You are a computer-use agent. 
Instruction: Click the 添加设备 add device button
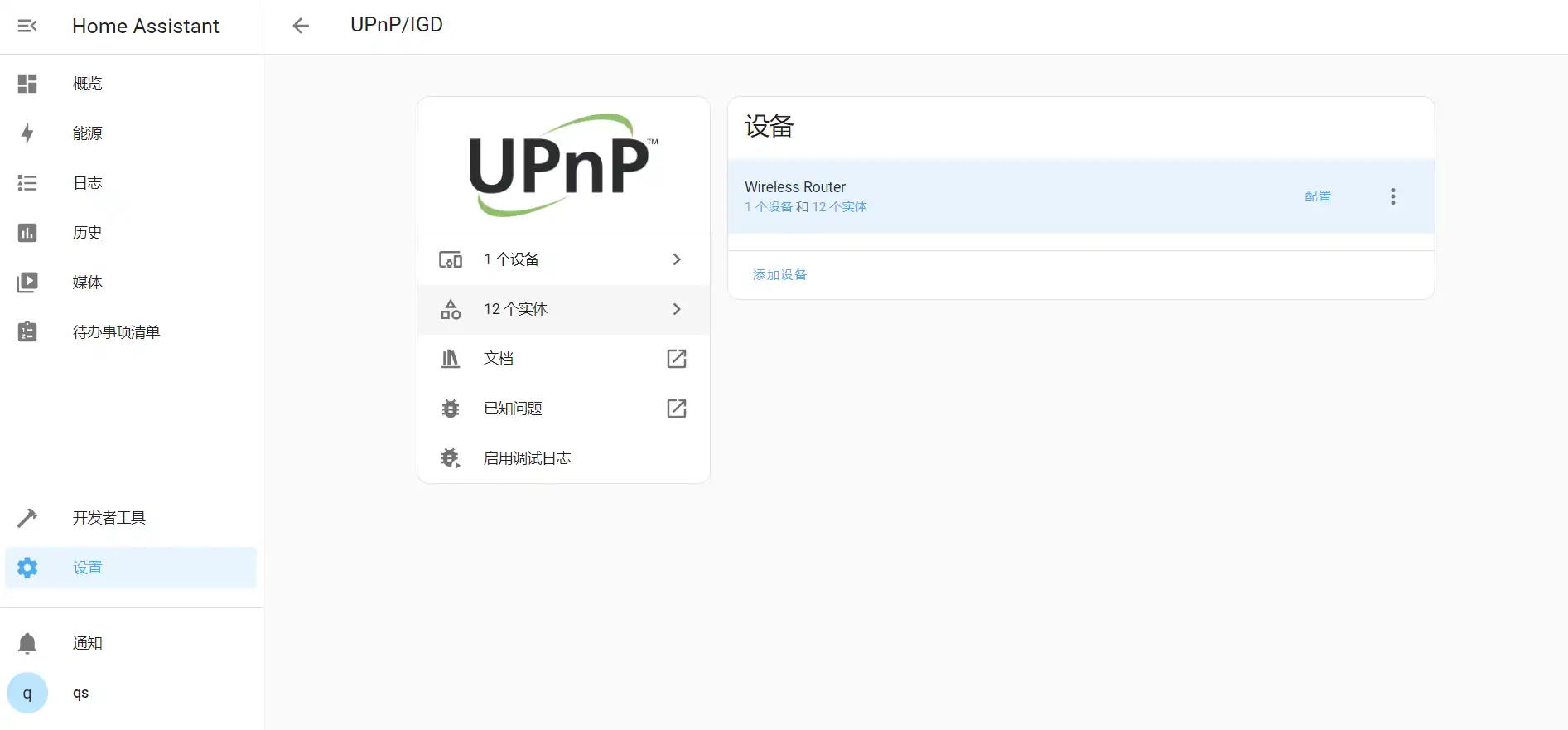click(779, 275)
